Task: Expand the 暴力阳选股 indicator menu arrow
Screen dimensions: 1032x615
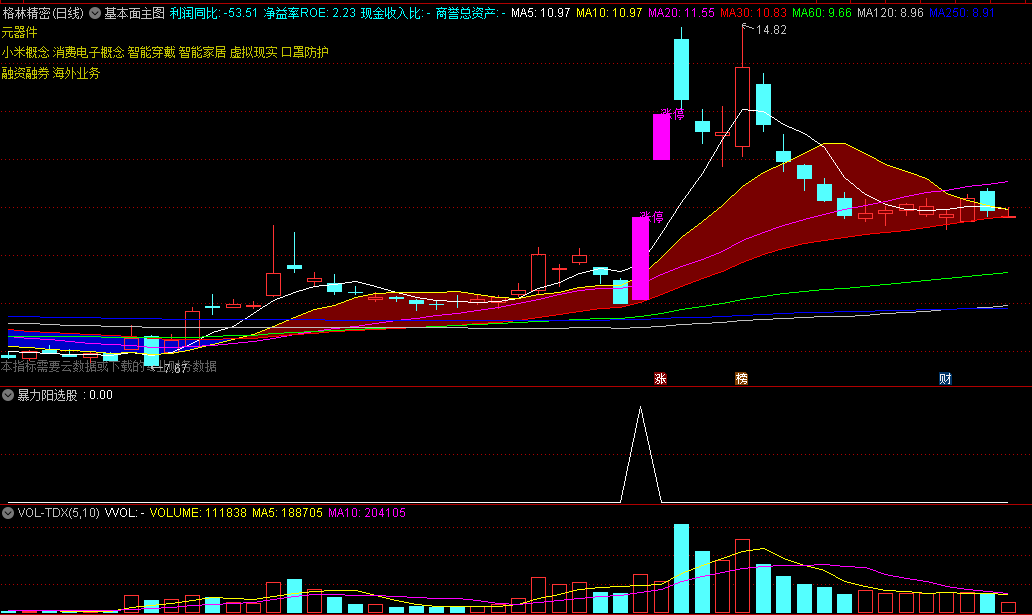Action: 8,395
